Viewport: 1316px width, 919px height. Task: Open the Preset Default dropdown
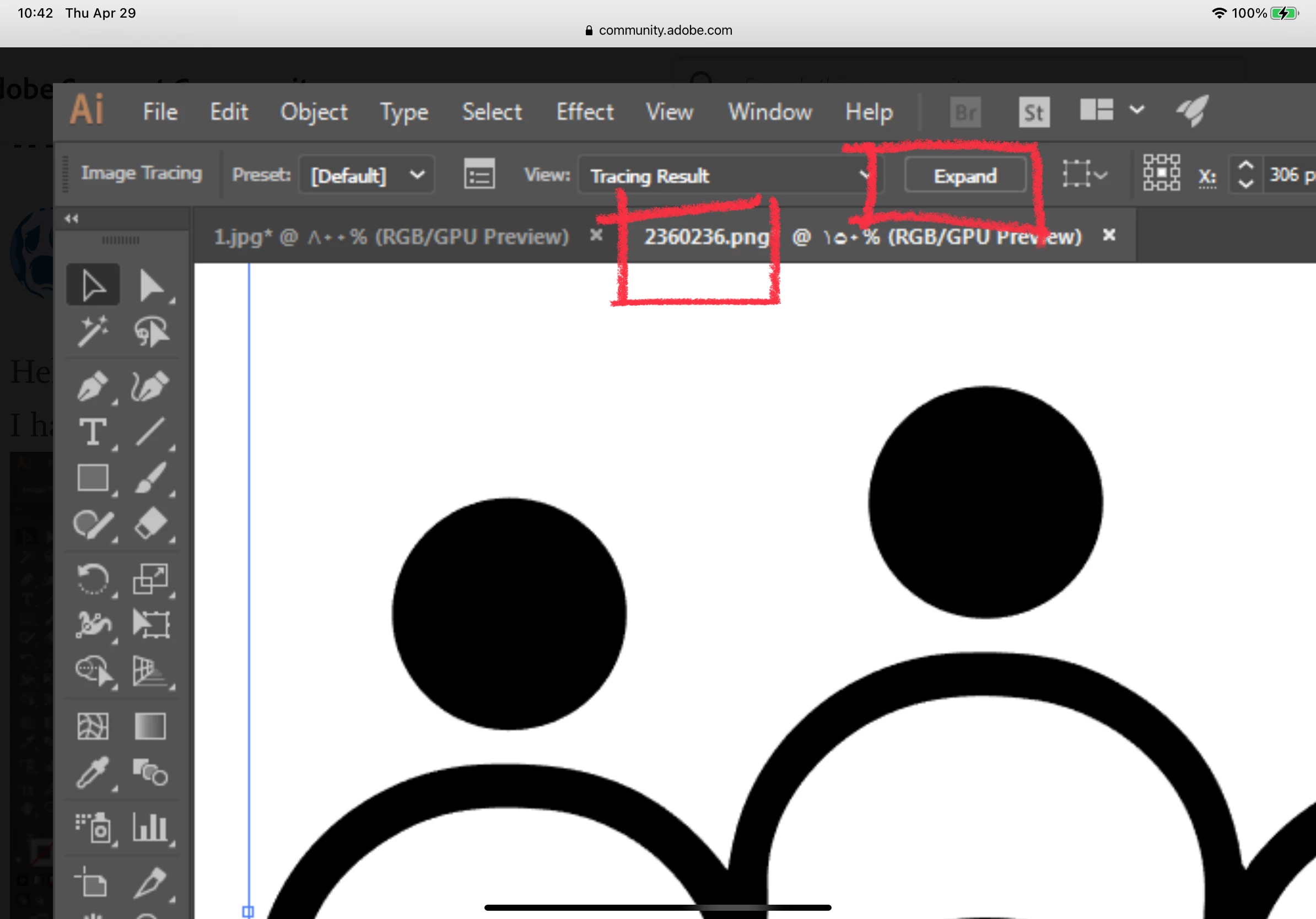point(367,175)
